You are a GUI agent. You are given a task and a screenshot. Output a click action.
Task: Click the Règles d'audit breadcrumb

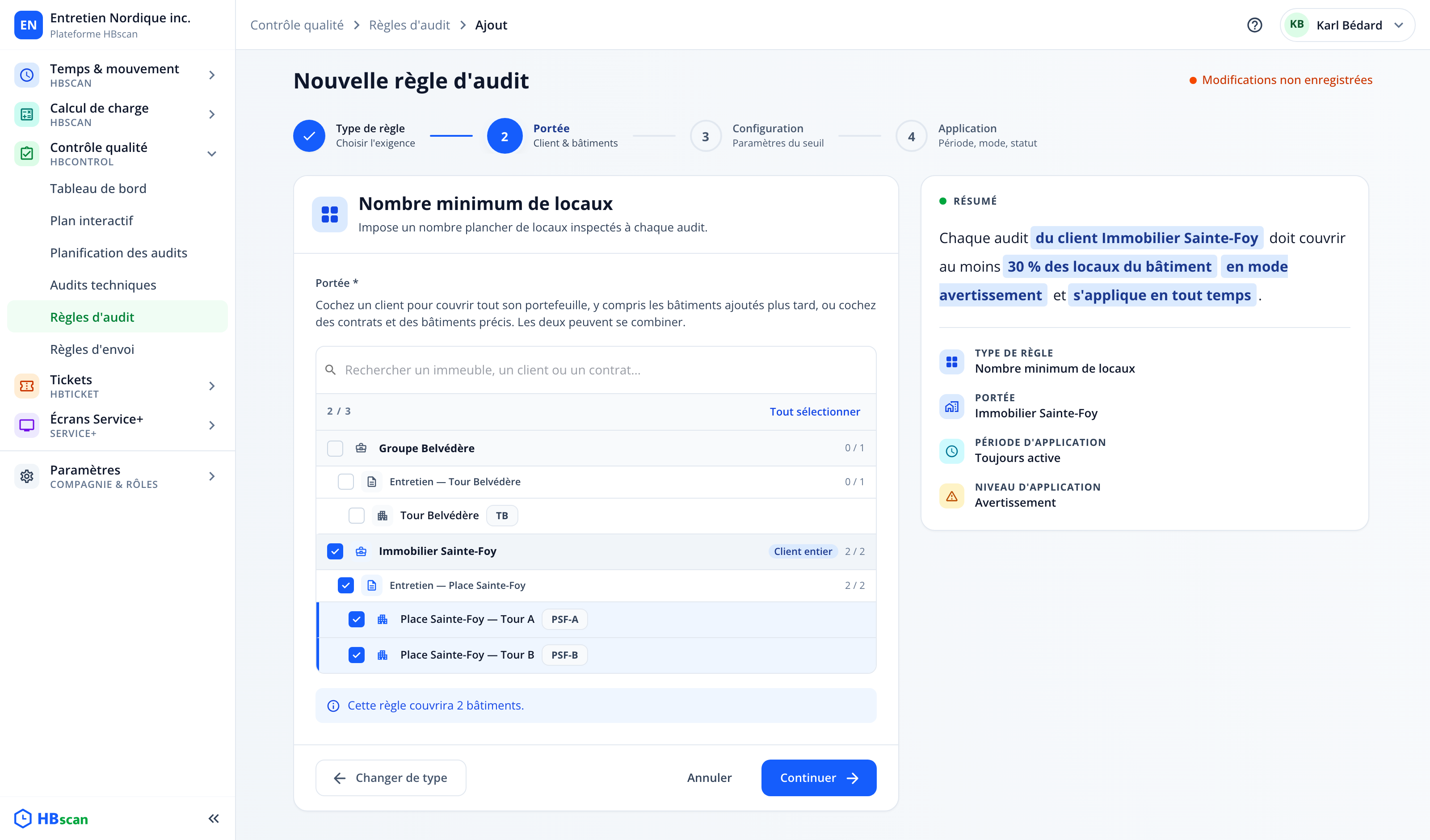click(409, 25)
